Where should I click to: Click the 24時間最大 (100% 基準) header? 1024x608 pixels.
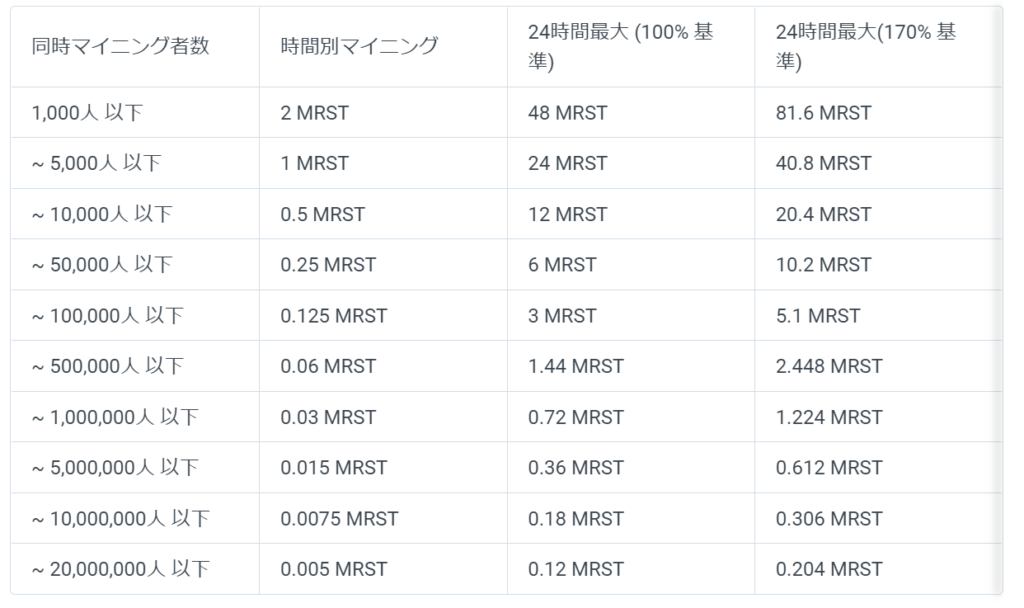620,46
